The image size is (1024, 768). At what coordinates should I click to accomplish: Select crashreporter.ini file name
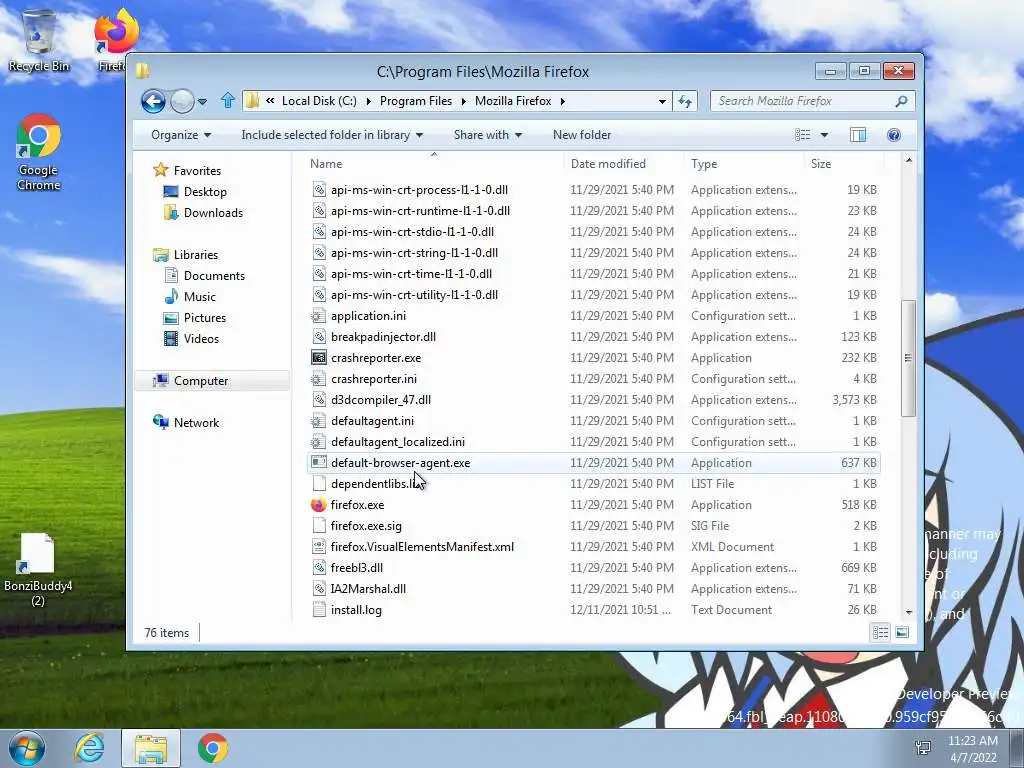tap(374, 379)
